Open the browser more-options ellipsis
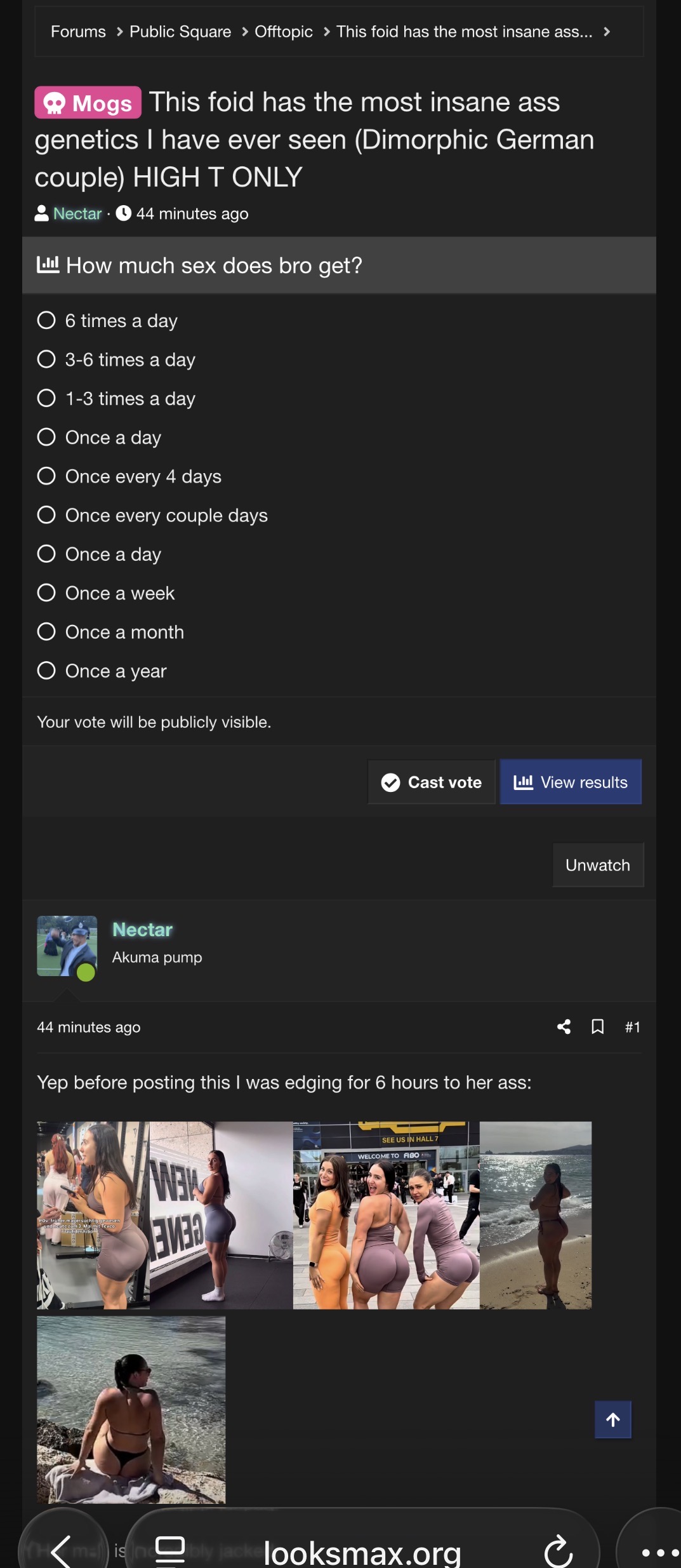The height and width of the screenshot is (1568, 681). click(660, 1552)
